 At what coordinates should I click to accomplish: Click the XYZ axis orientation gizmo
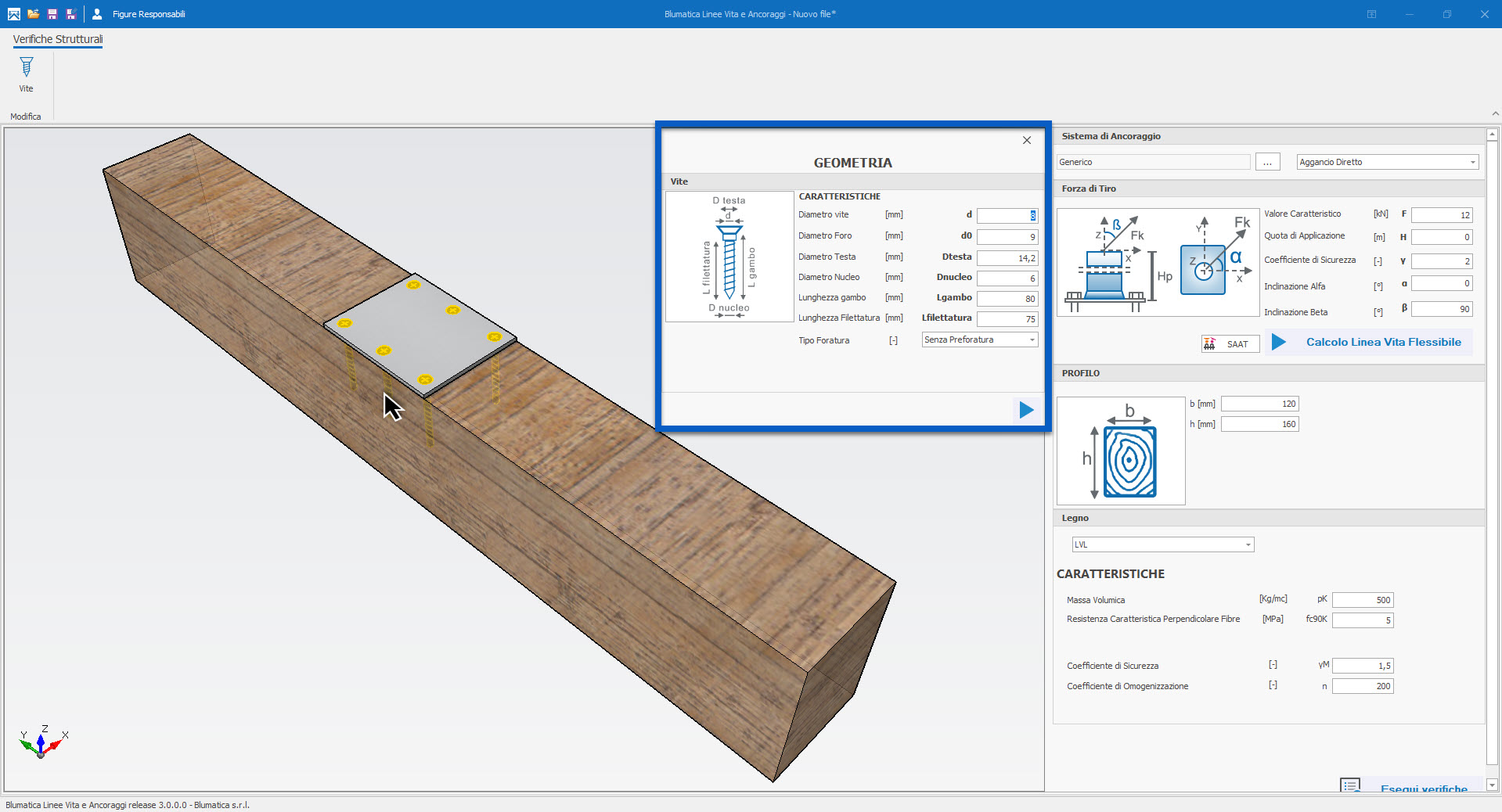click(x=42, y=742)
